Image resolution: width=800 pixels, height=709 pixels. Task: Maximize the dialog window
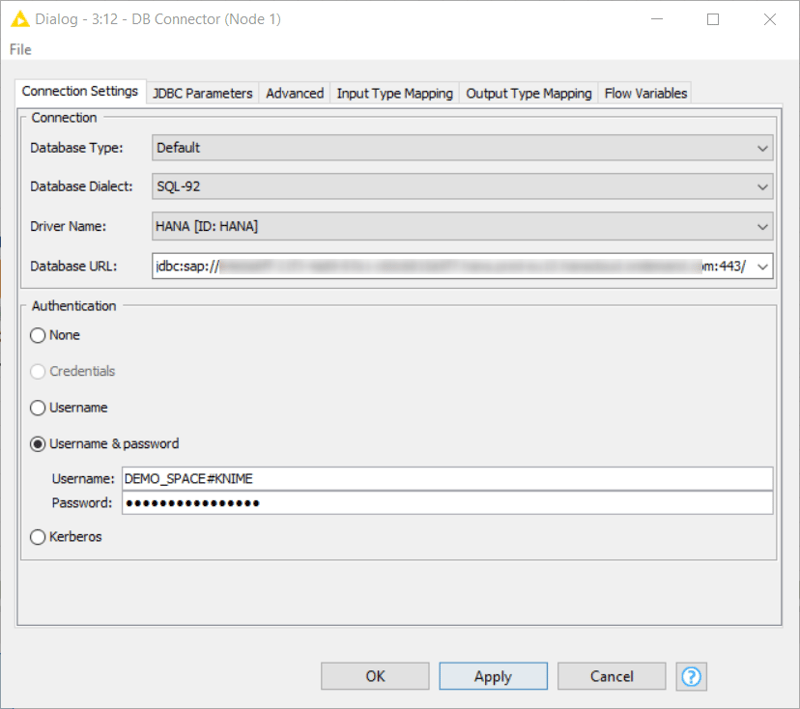(713, 19)
